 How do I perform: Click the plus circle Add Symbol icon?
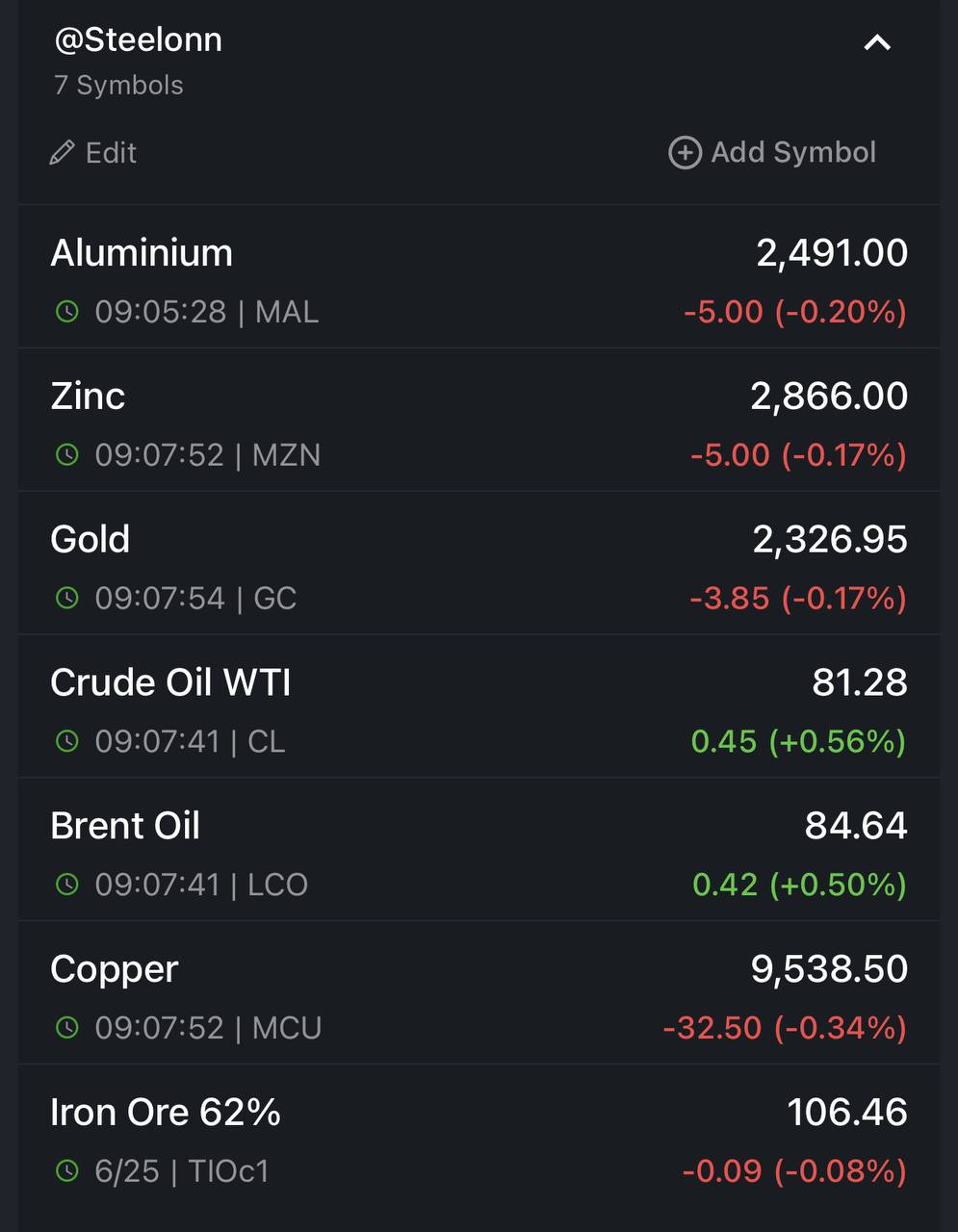tap(685, 152)
